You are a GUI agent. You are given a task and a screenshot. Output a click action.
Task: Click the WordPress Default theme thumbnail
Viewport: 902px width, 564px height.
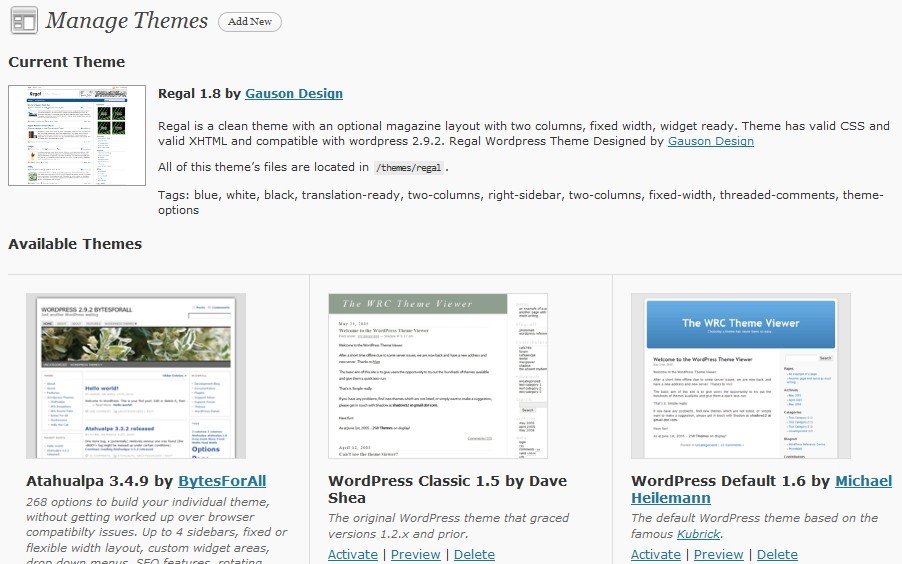coord(740,376)
